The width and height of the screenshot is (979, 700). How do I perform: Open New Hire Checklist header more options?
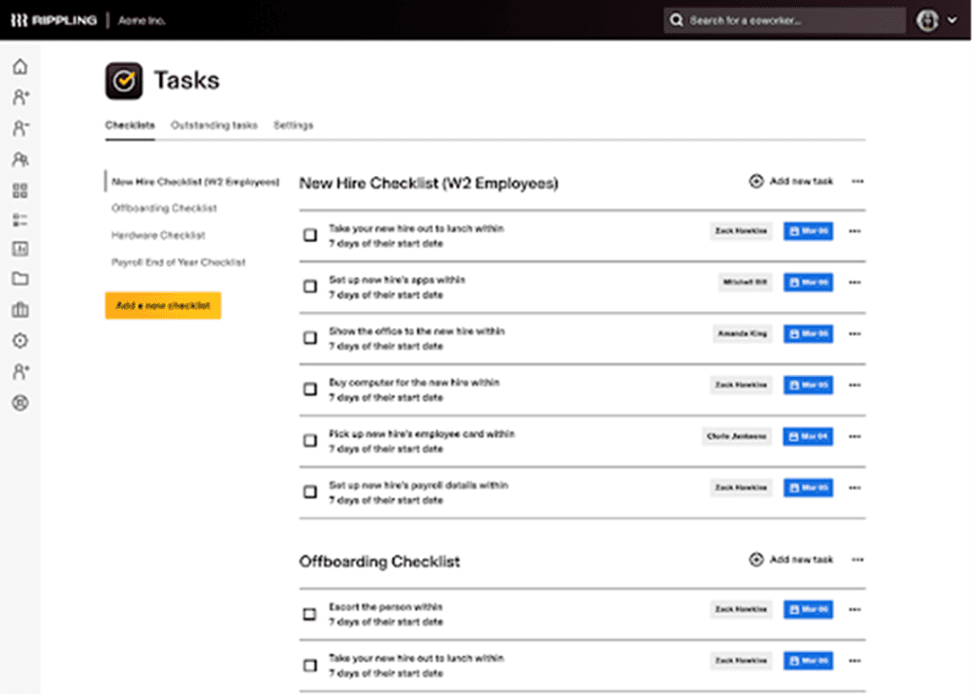[x=857, y=182]
